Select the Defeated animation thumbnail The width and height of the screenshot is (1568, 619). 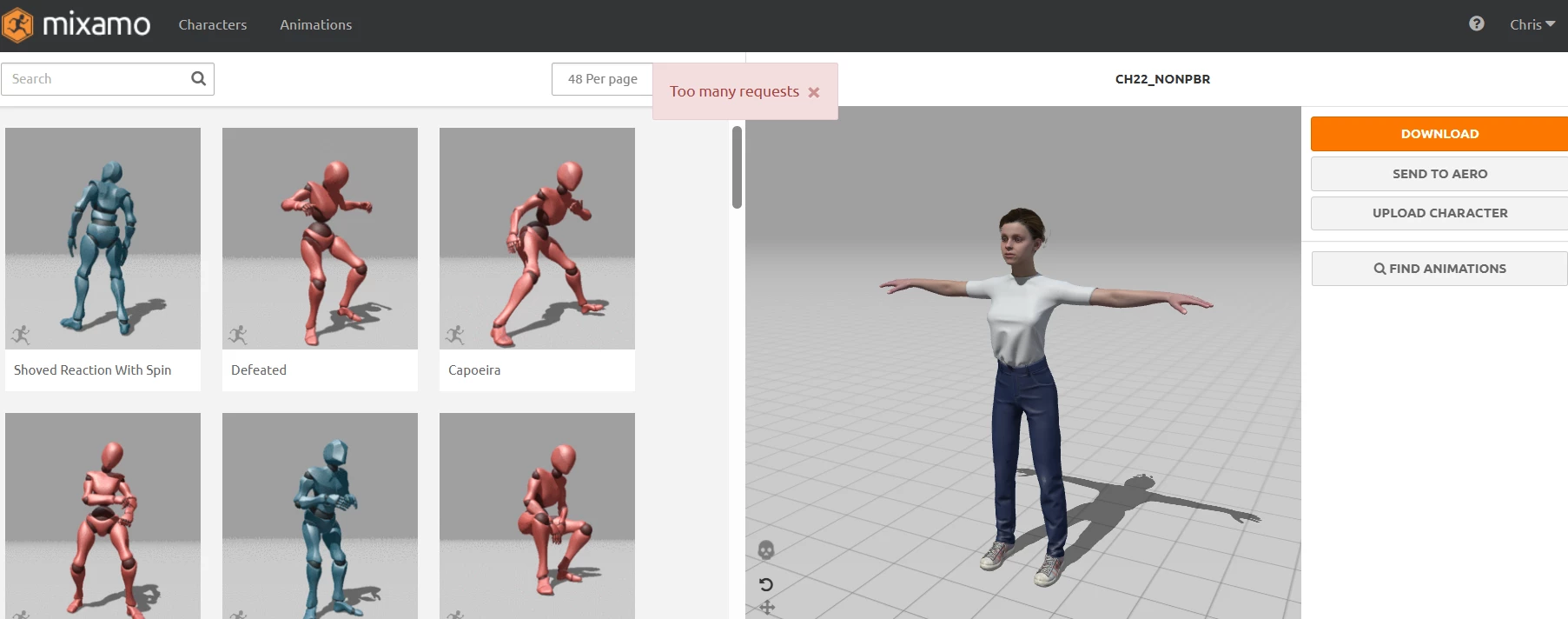320,238
